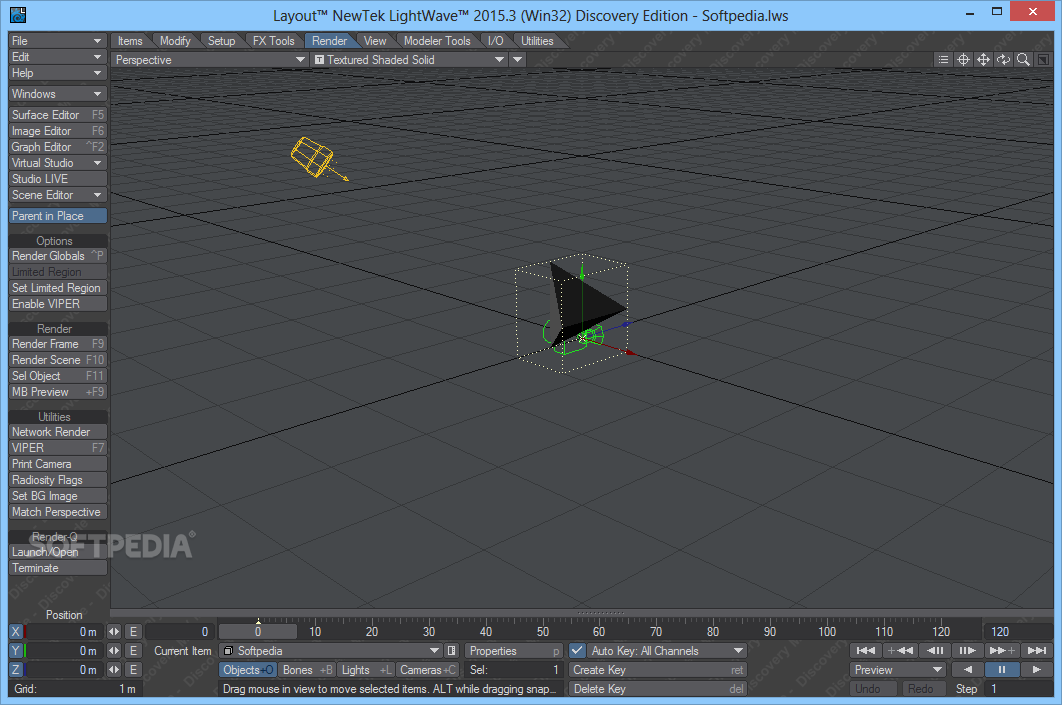This screenshot has height=705, width=1062.
Task: Open the File dropdown menu
Action: 58,41
